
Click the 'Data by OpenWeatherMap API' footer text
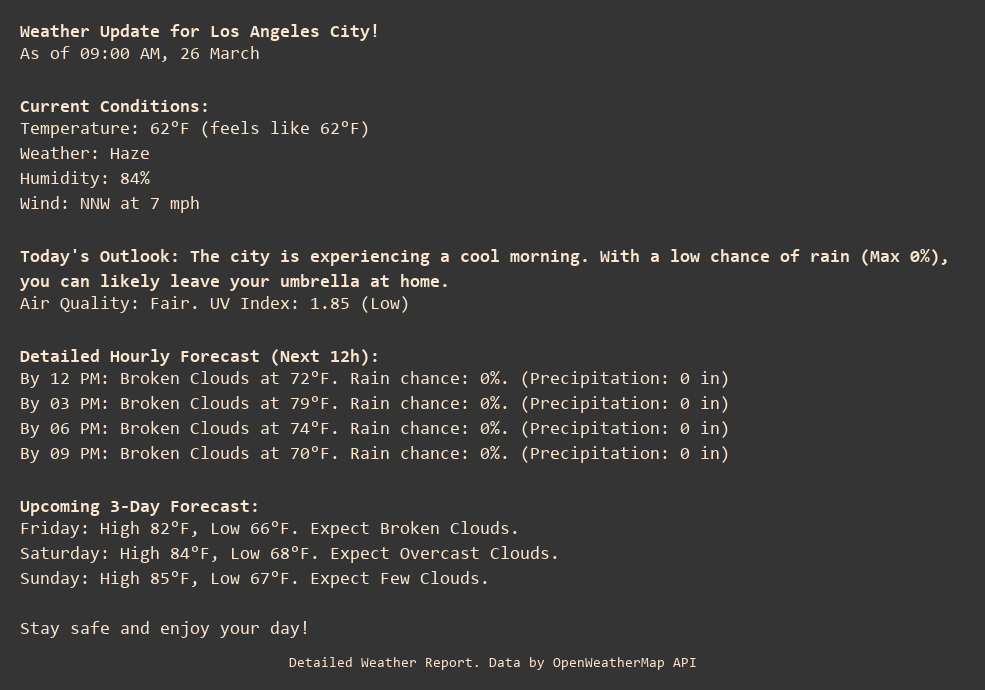[592, 662]
